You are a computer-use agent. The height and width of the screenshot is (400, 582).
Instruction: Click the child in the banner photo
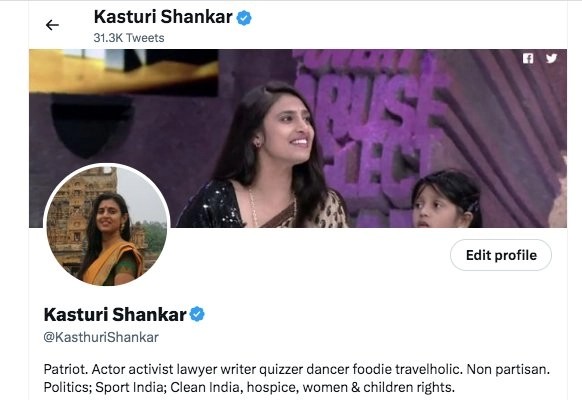[x=447, y=199]
